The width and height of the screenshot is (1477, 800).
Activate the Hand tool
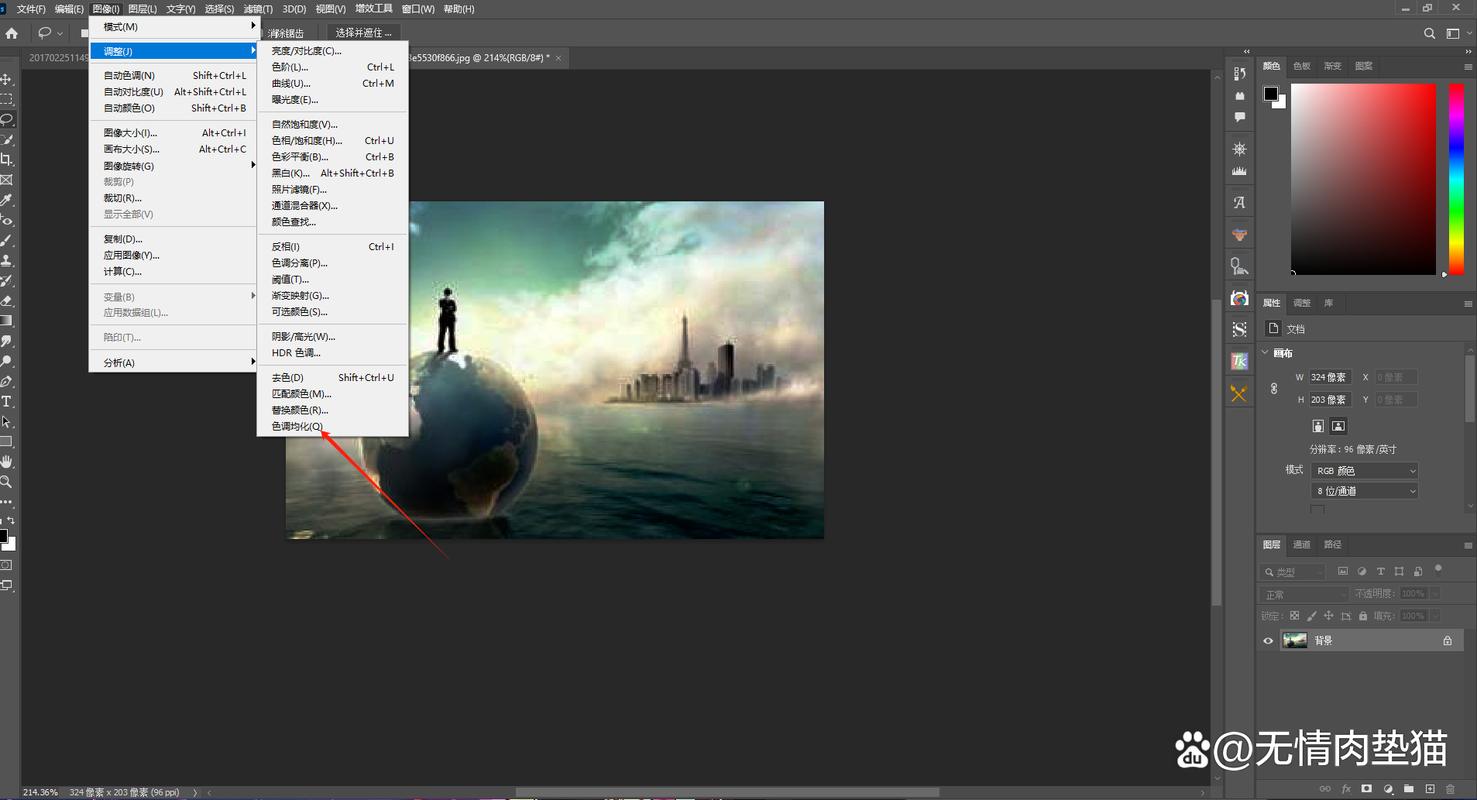tap(6, 461)
